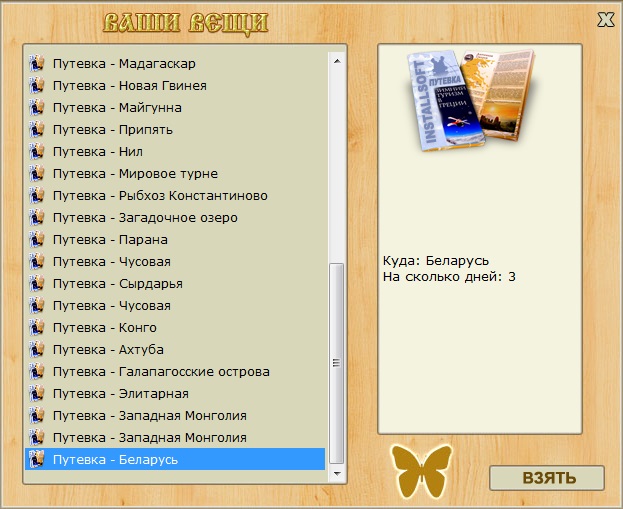This screenshot has width=623, height=509.
Task: Click the scrollbar down arrow
Action: pyautogui.click(x=337, y=473)
